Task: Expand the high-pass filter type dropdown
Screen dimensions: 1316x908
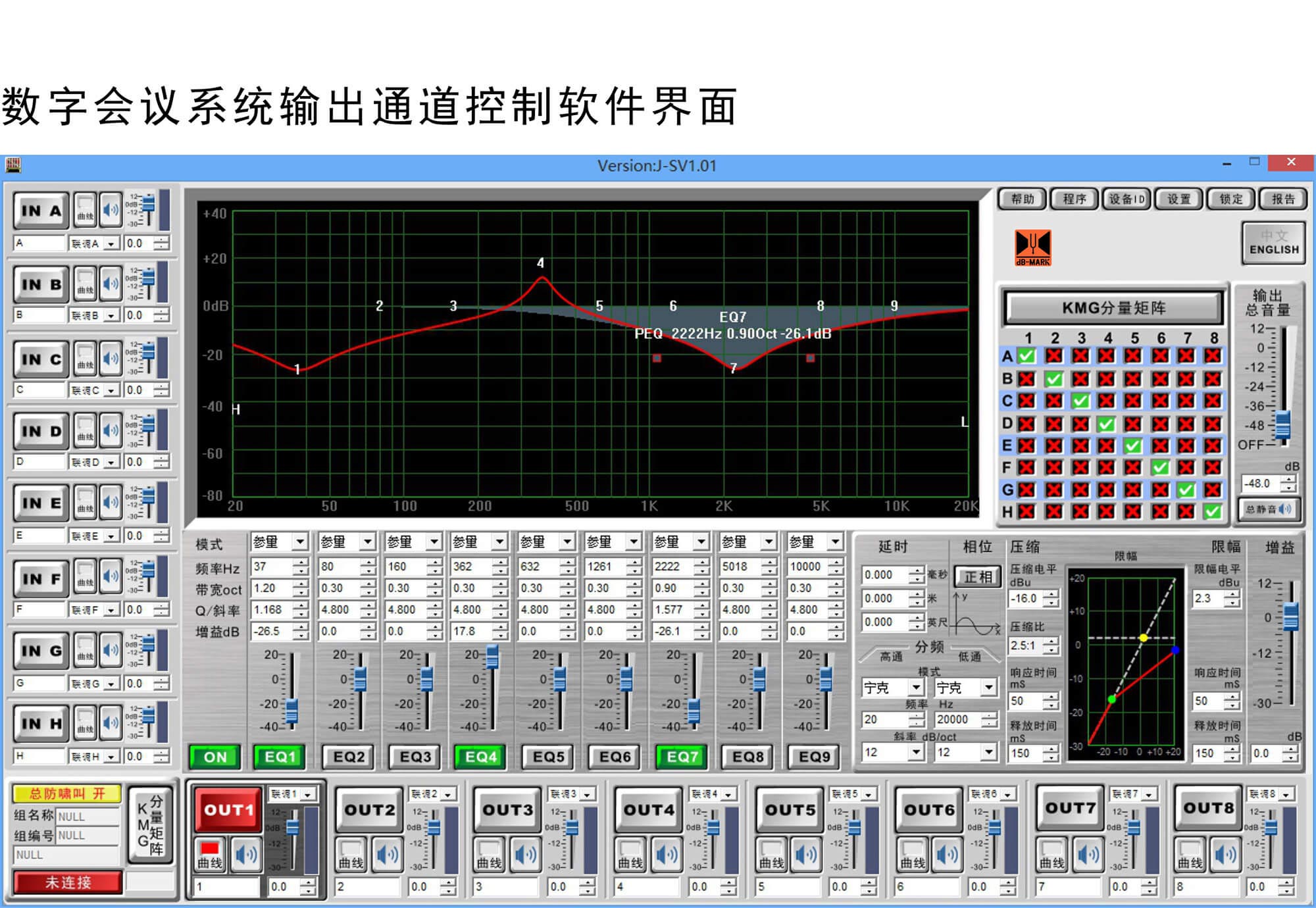Action: pos(916,688)
